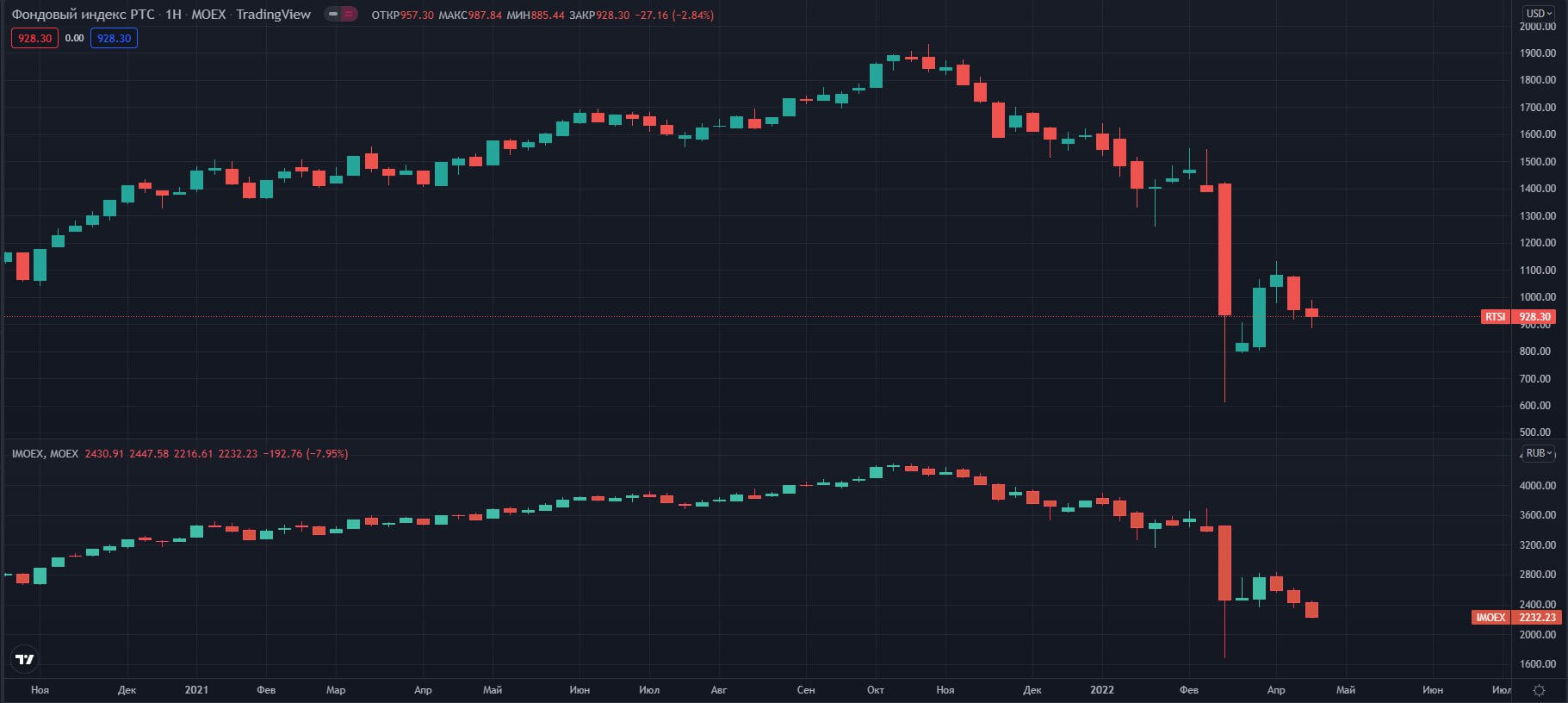
Task: Open the USD currency dropdown
Action: [x=1539, y=13]
